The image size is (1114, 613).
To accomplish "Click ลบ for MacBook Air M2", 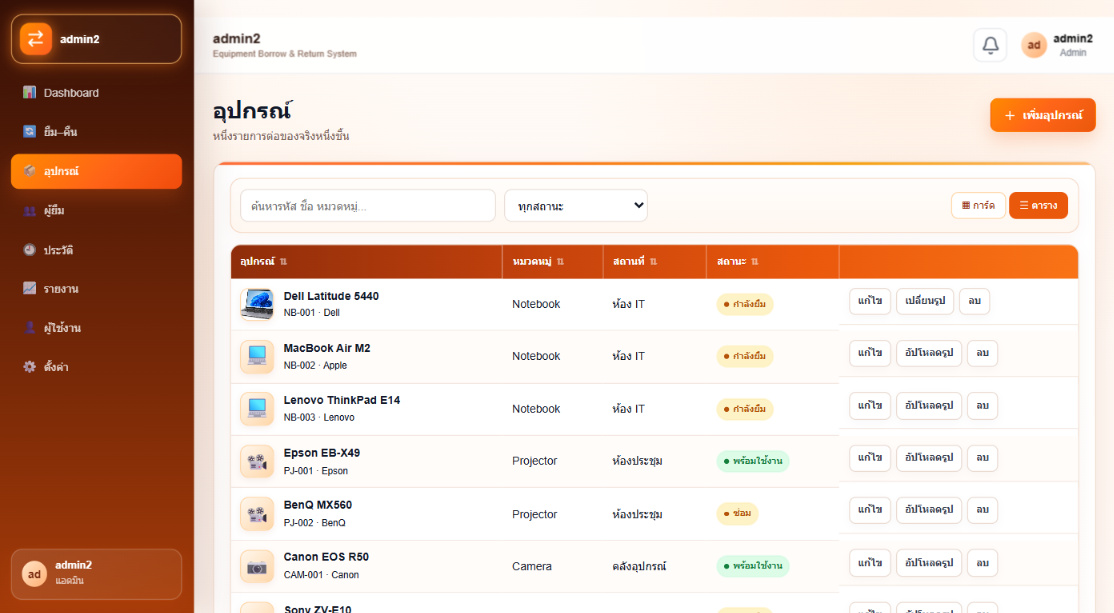I will (x=983, y=353).
